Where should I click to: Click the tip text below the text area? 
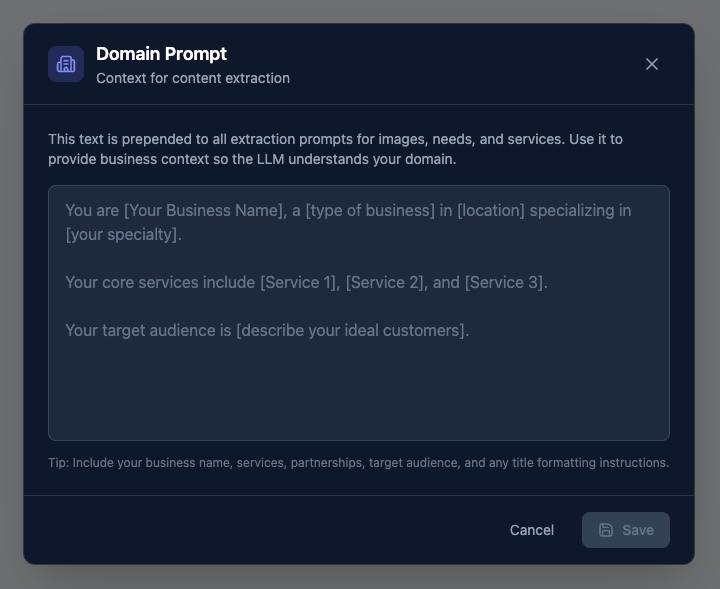pyautogui.click(x=359, y=462)
